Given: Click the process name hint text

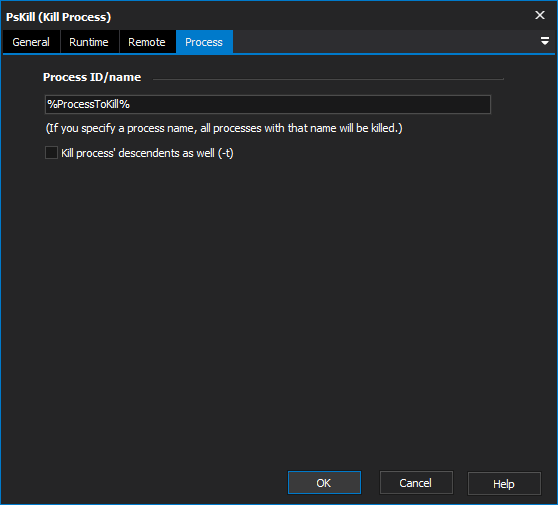Looking at the screenshot, I should coord(224,128).
